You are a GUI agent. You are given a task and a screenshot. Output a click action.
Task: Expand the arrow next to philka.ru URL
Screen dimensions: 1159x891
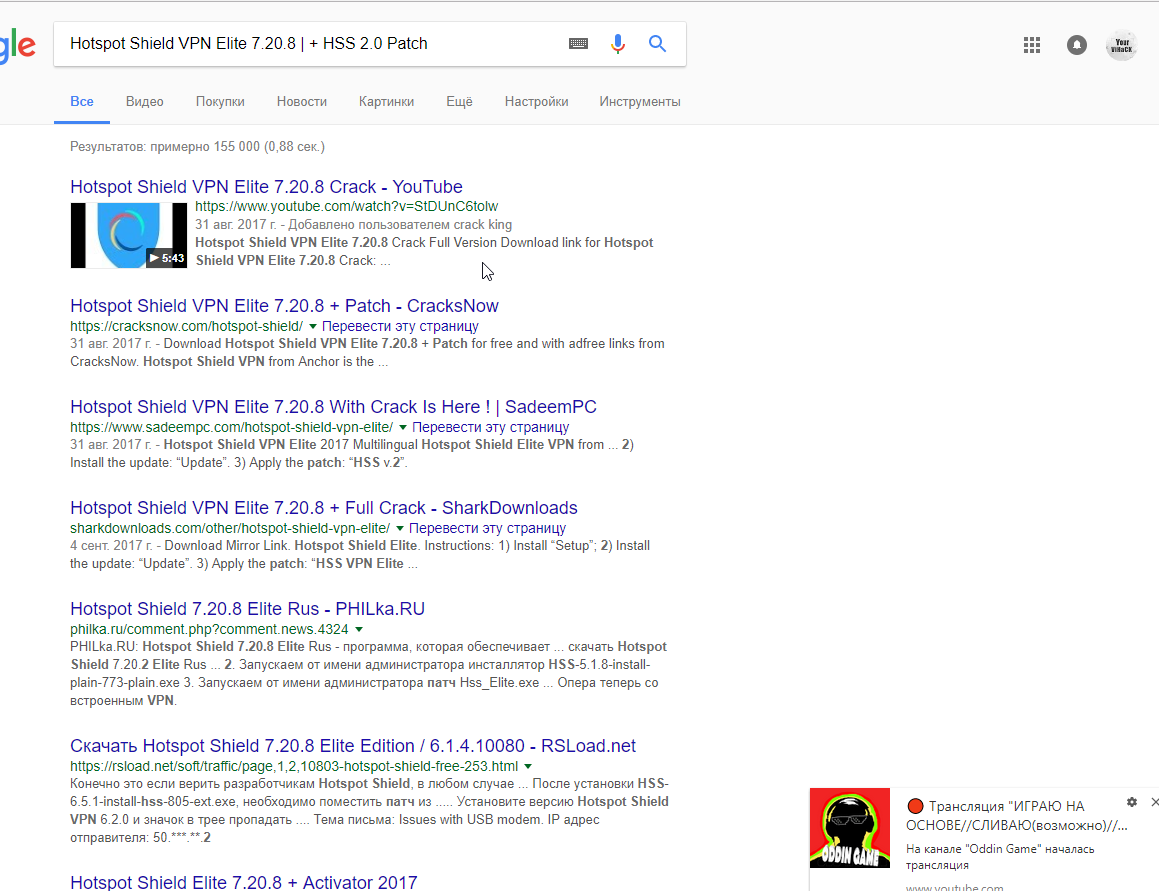(359, 630)
